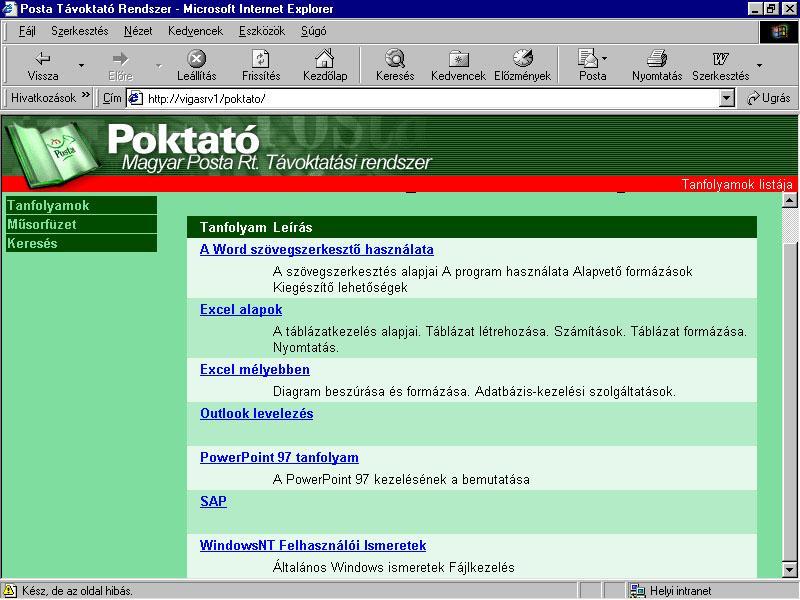This screenshot has height=600, width=800.
Task: Click the scrollbar up arrow
Action: tap(789, 200)
